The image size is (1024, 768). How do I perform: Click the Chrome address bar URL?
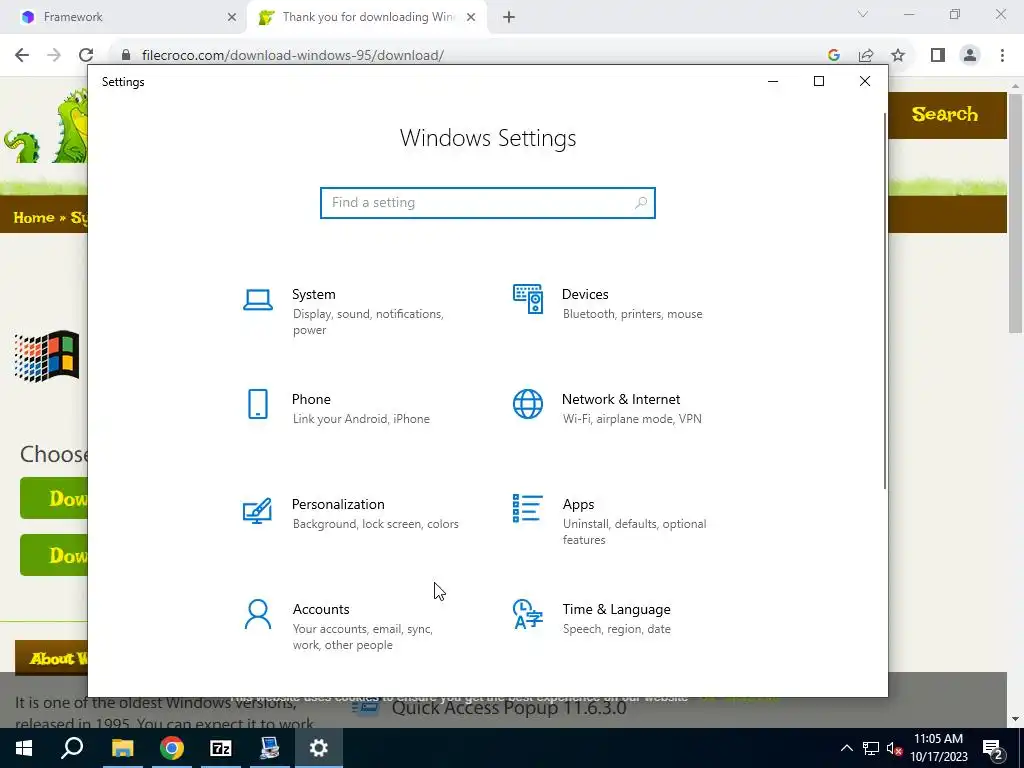(293, 55)
